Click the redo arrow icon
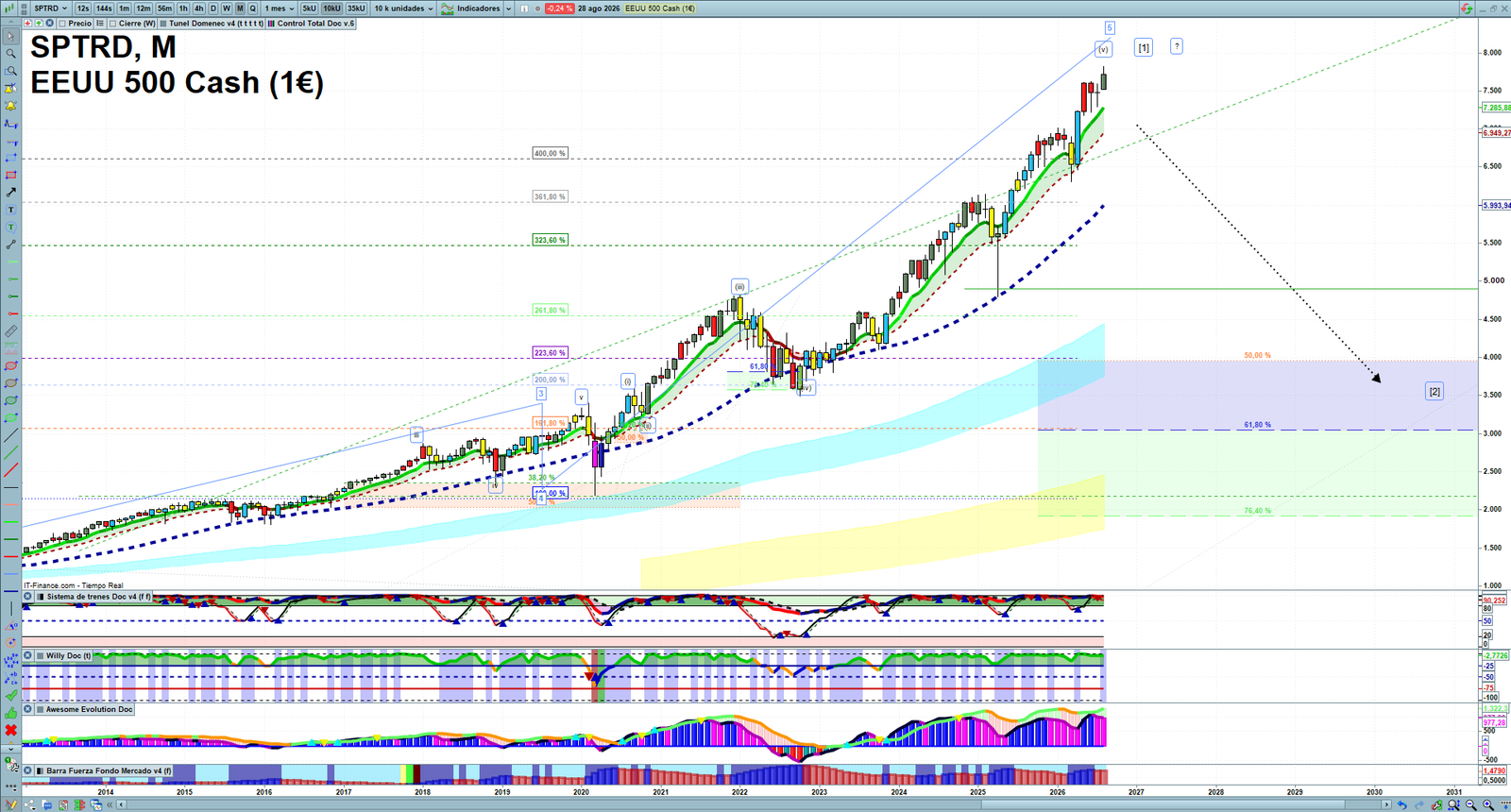The height and width of the screenshot is (812, 1511). pyautogui.click(x=1418, y=804)
